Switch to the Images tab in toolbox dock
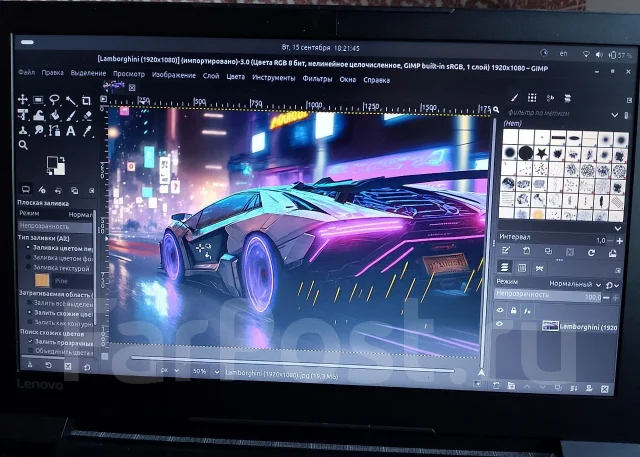The height and width of the screenshot is (457, 640). point(75,190)
